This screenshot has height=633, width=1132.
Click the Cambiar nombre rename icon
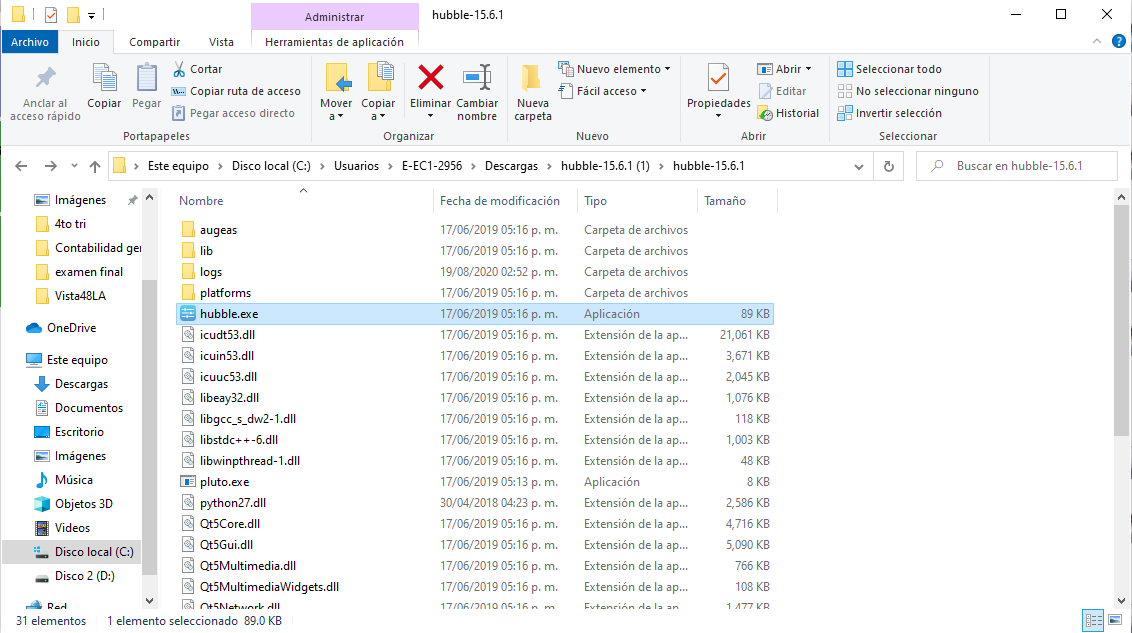(477, 78)
